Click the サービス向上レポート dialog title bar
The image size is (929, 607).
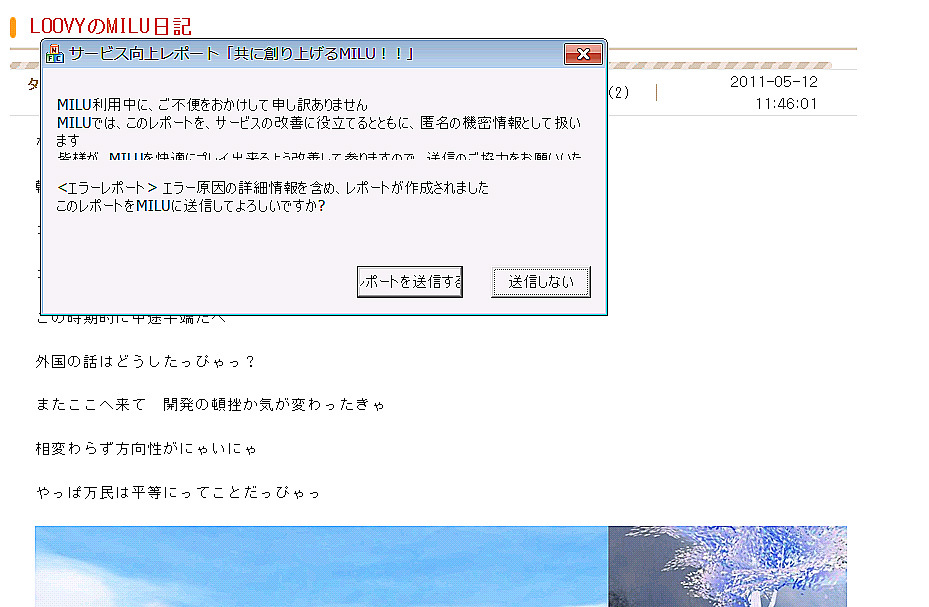pos(300,54)
